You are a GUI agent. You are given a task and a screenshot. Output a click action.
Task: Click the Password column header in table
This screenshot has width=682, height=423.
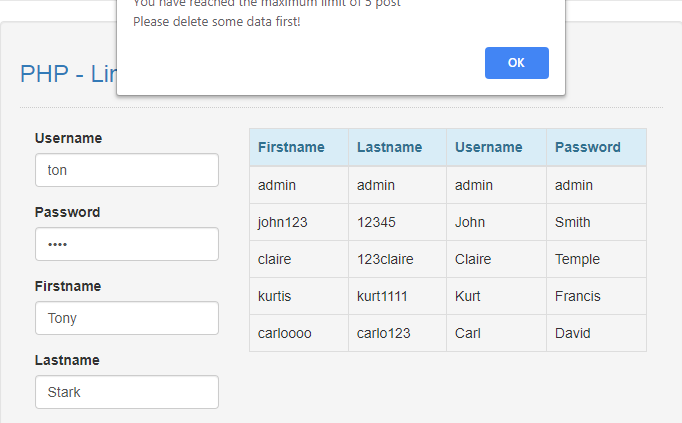587,147
